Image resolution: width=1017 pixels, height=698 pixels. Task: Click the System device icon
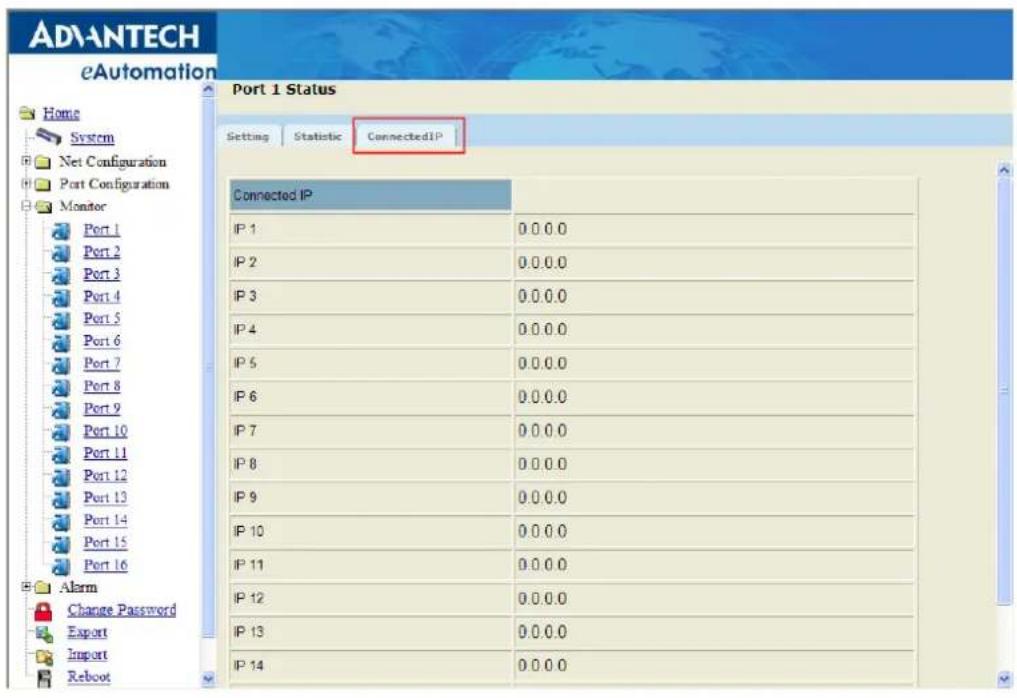click(x=49, y=136)
